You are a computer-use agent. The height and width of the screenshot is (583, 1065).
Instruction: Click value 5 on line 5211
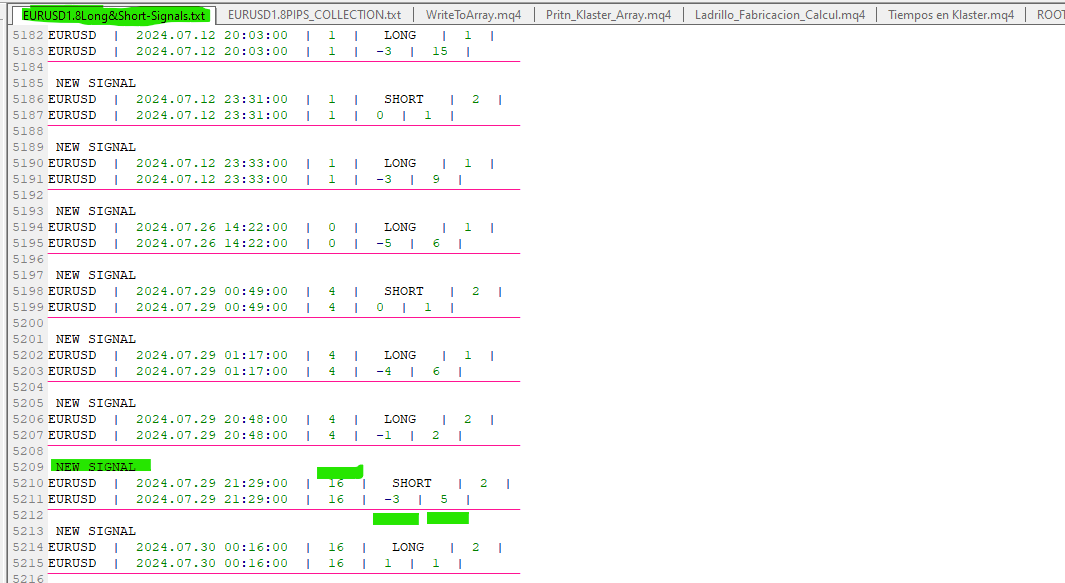444,499
